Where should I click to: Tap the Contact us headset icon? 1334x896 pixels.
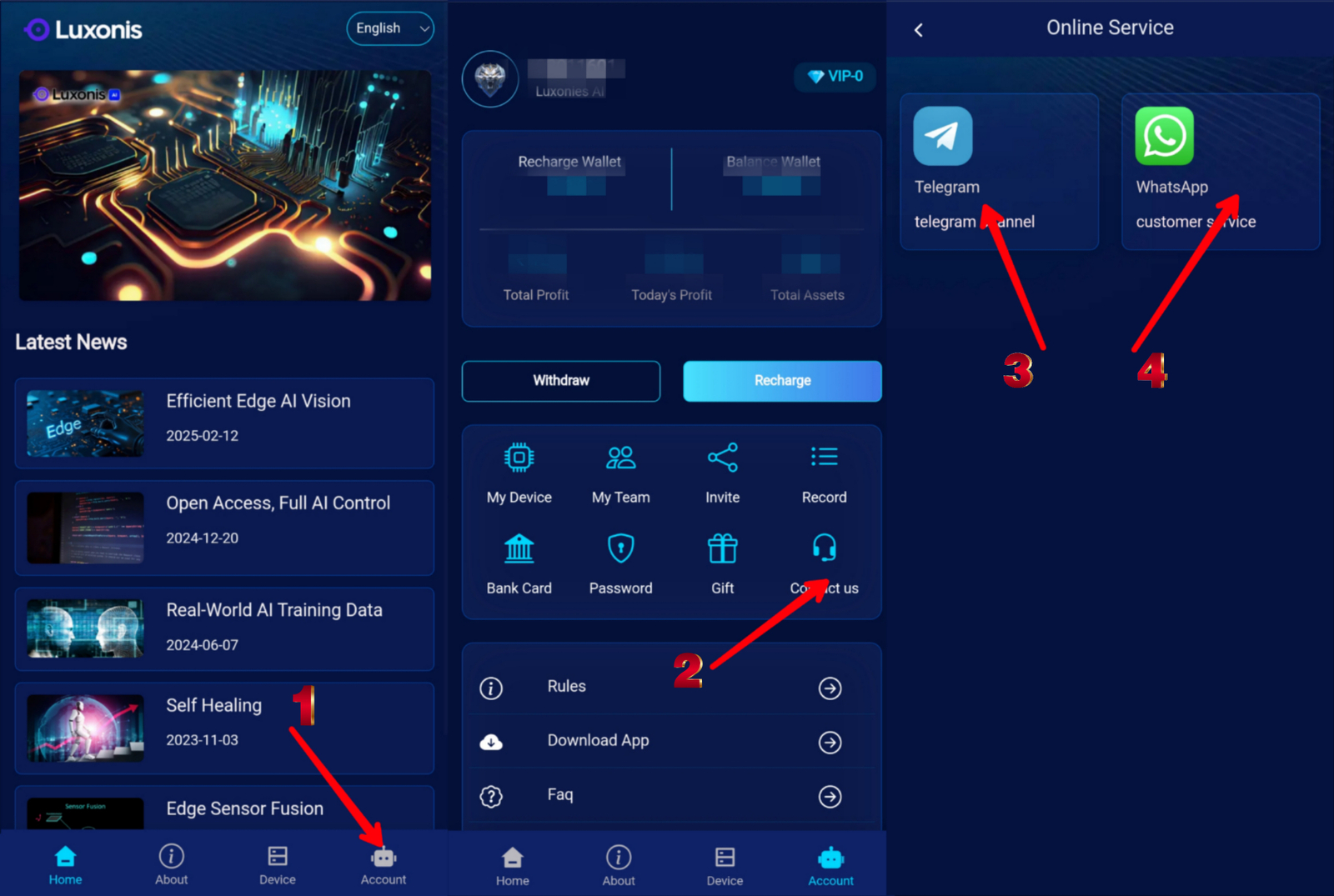point(824,548)
